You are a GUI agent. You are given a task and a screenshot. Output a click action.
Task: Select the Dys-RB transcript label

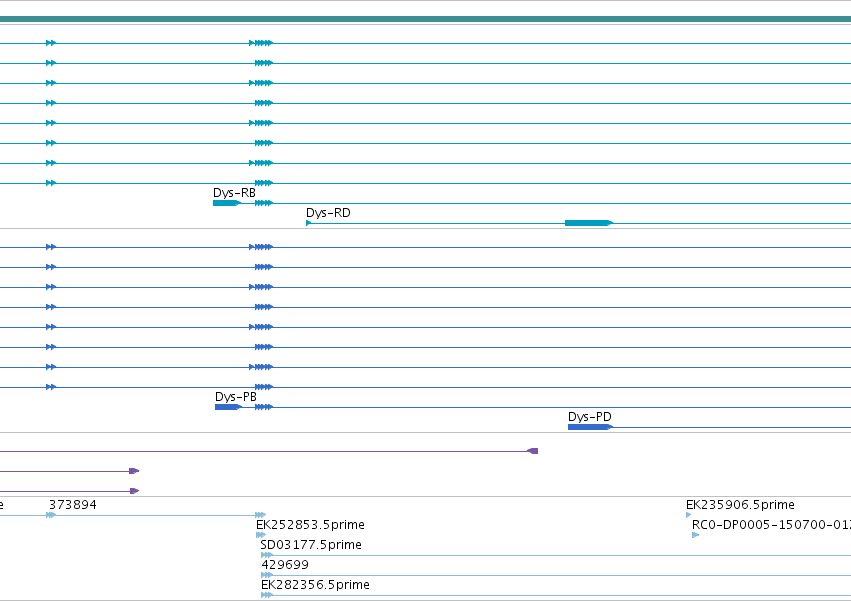coord(234,193)
